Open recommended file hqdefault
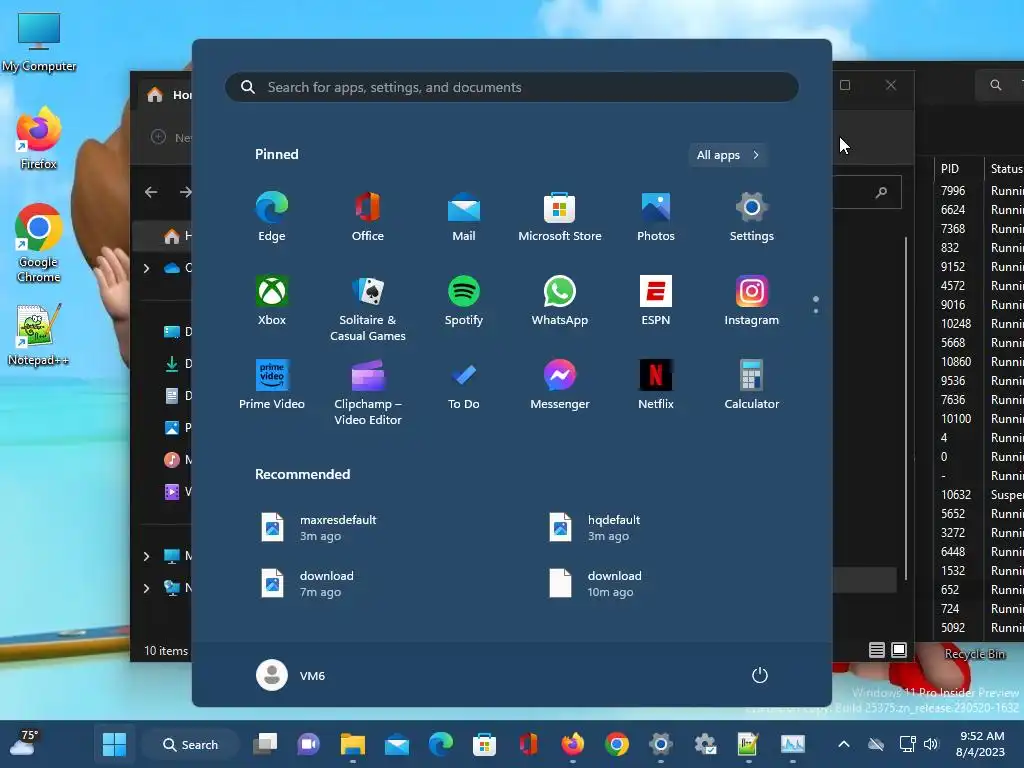1024x768 pixels. [x=596, y=528]
